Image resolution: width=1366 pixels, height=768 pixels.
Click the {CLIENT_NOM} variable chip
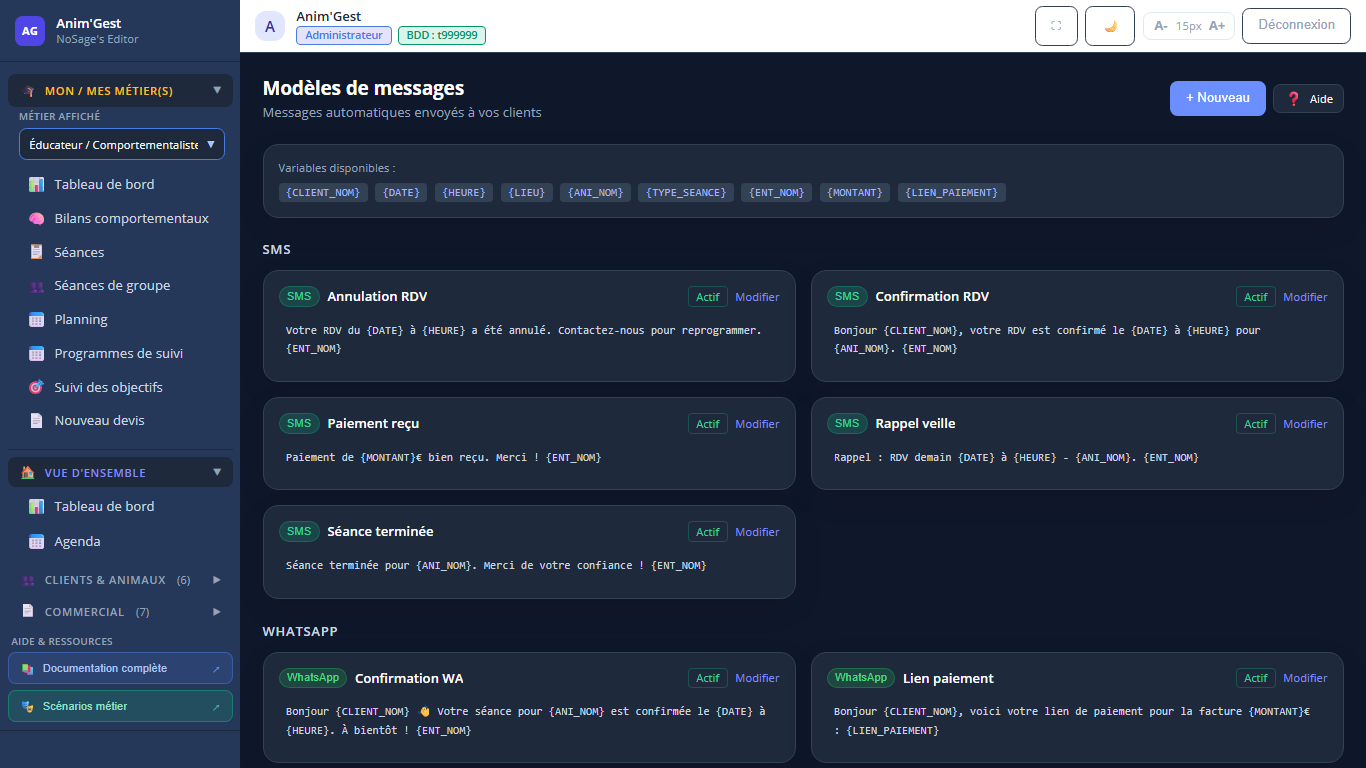[x=323, y=192]
